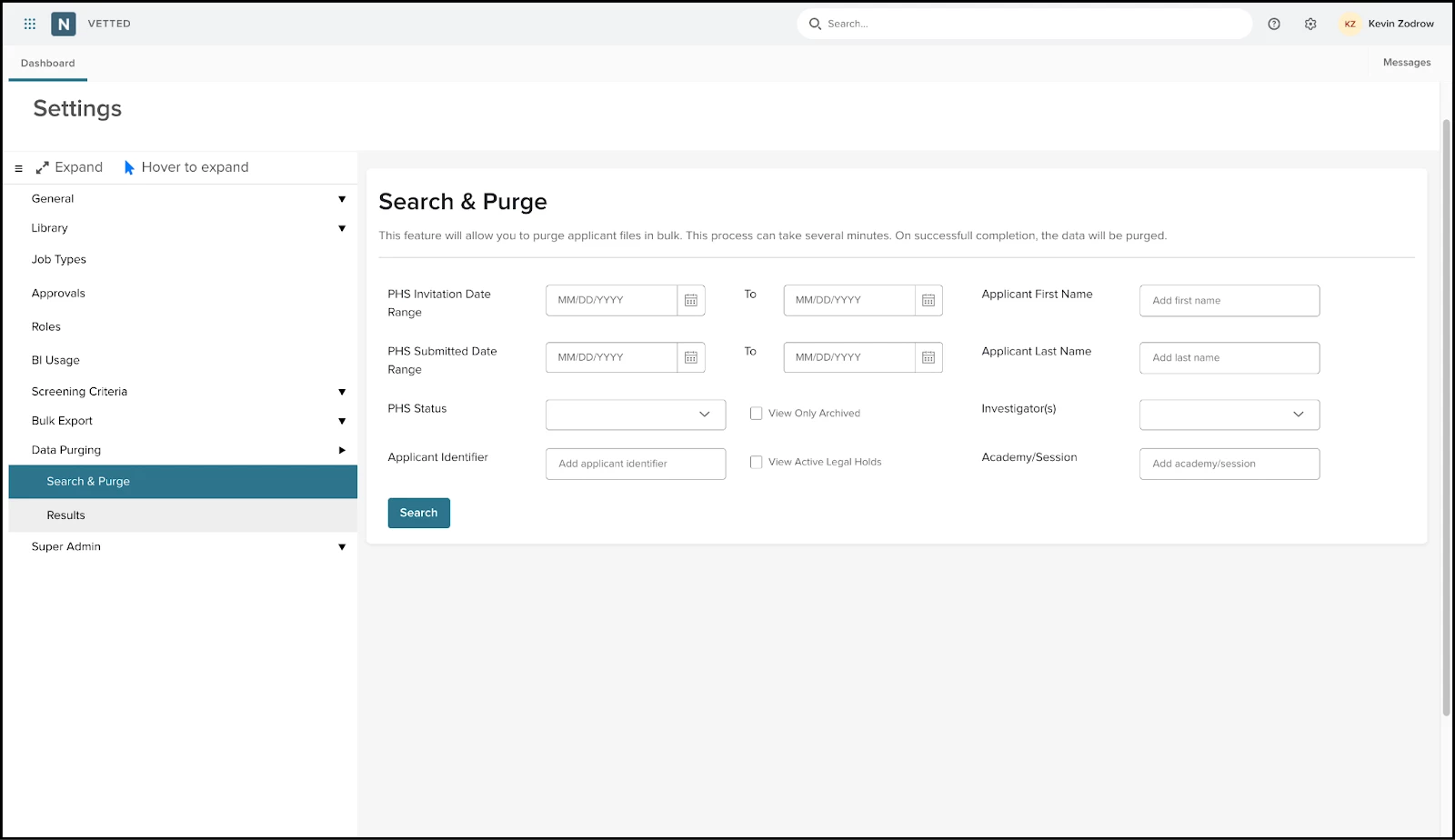Click the Hover to expand label
The width and height of the screenshot is (1455, 840).
(195, 167)
